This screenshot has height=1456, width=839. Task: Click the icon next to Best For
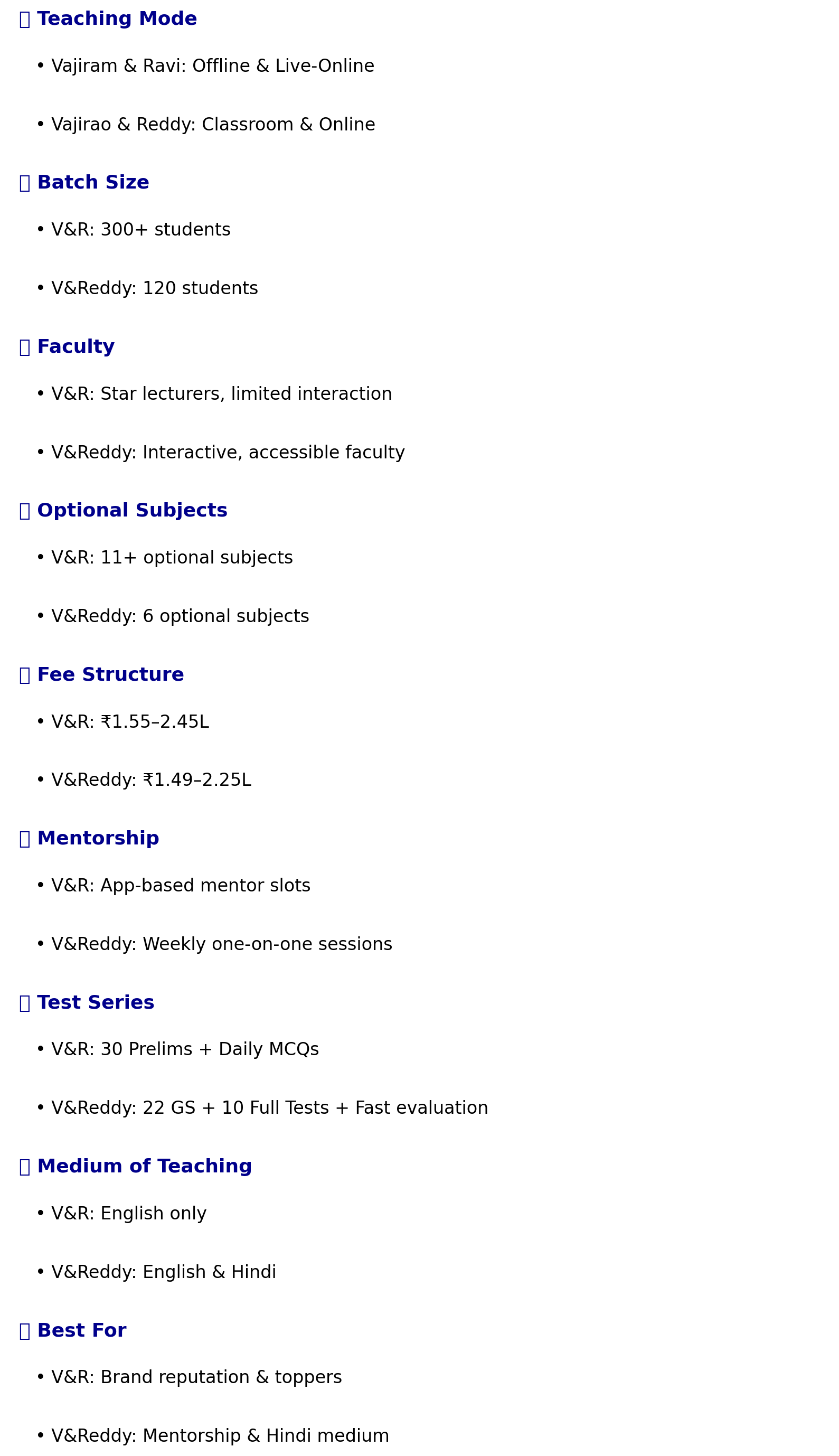click(x=24, y=1330)
